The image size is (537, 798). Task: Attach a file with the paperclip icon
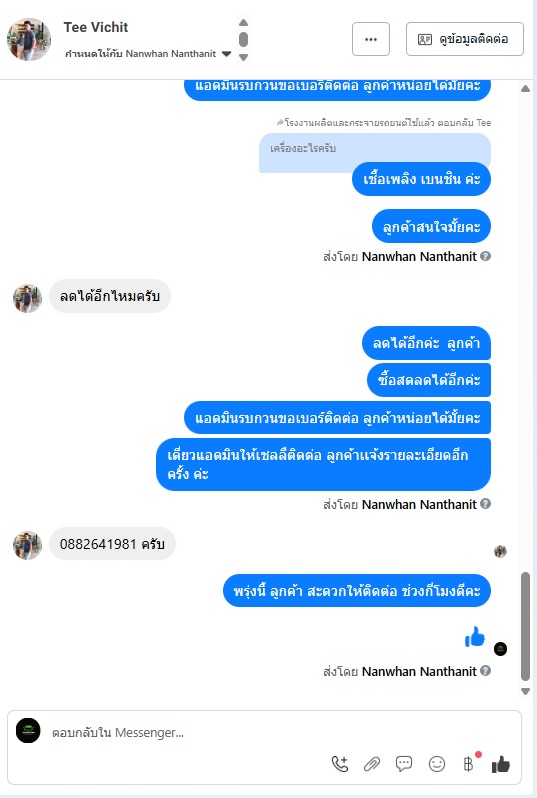tap(372, 764)
